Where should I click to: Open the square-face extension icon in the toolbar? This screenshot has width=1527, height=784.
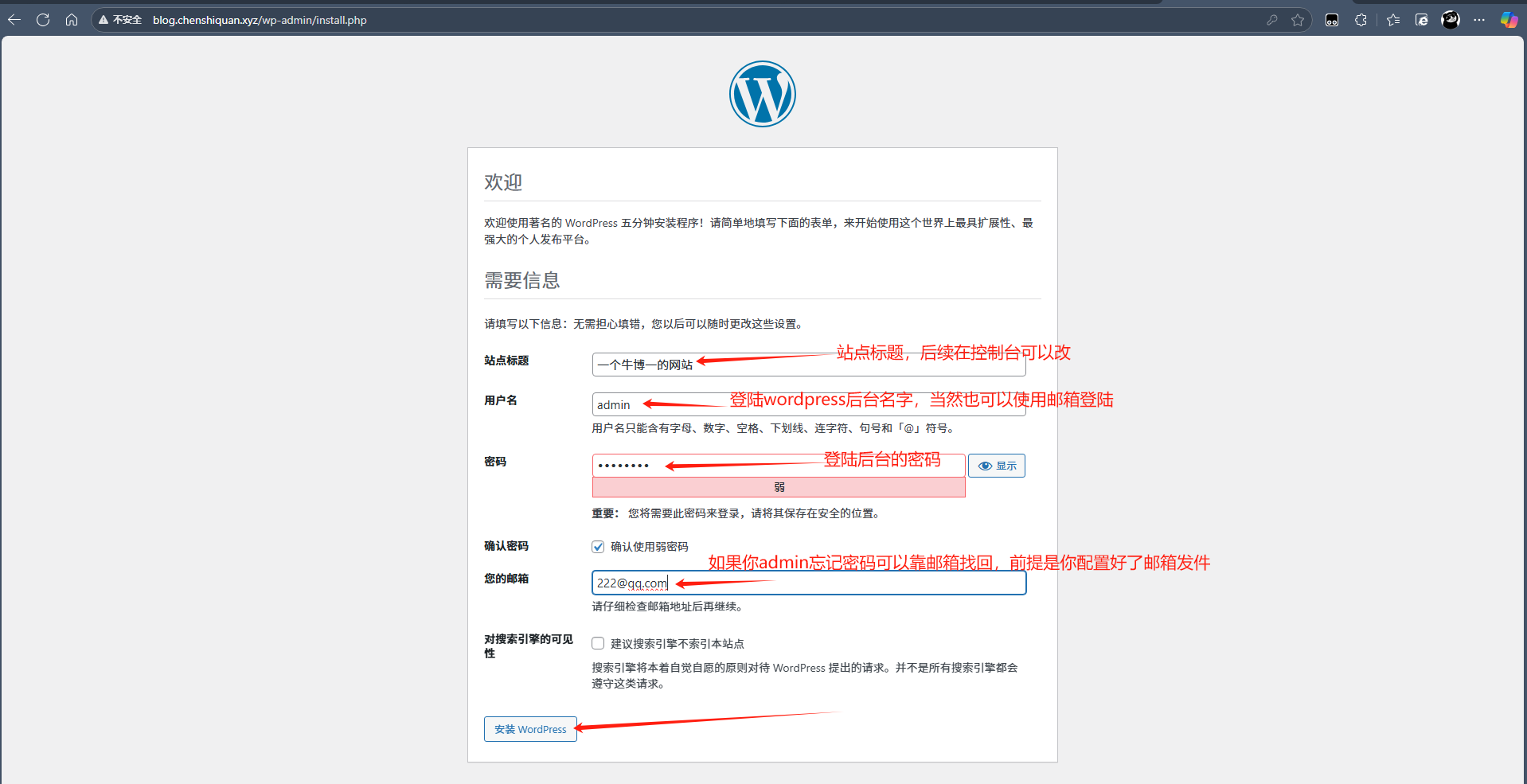click(x=1332, y=20)
